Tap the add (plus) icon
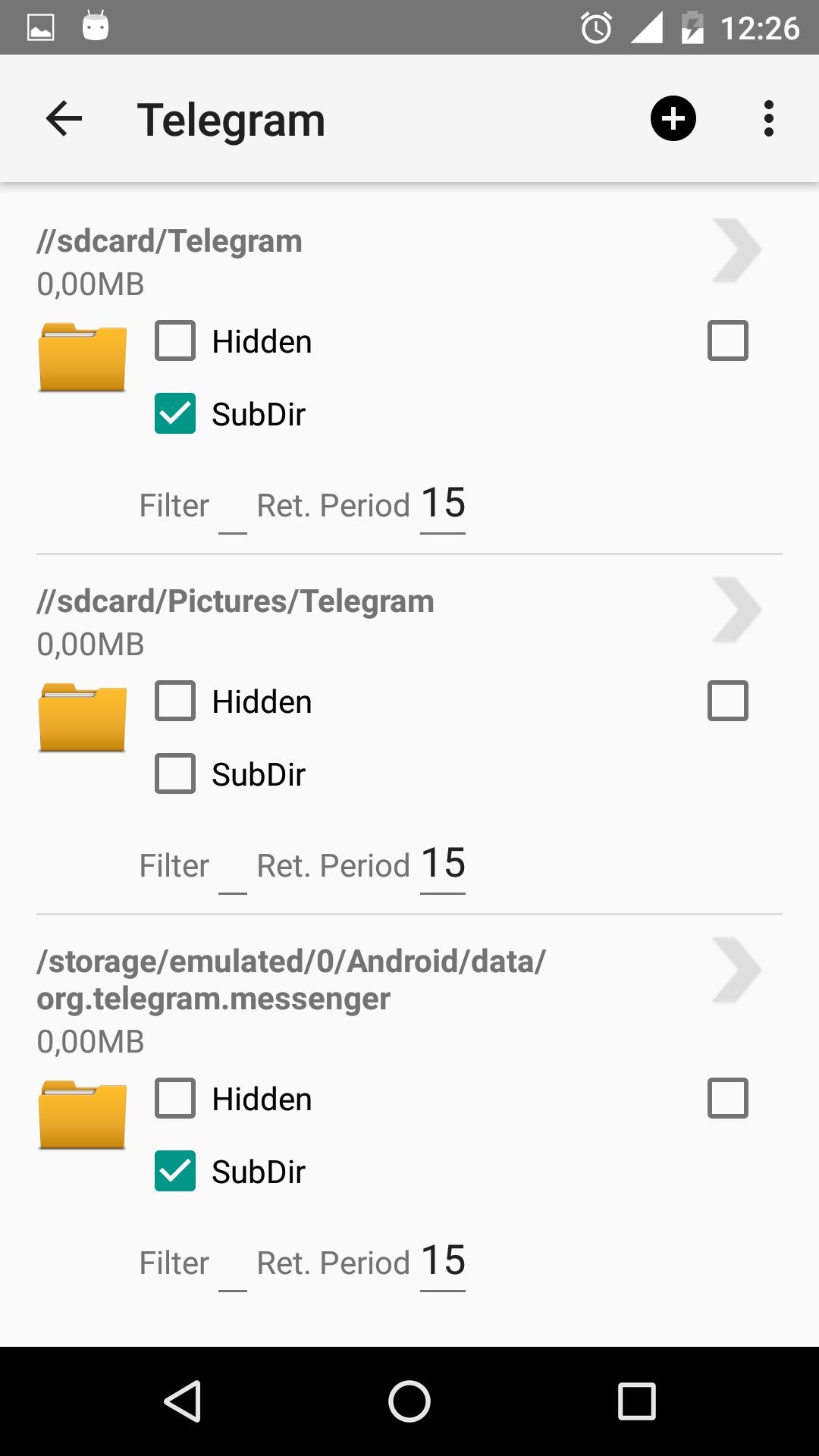Screen dimensions: 819x1456 coord(673,119)
